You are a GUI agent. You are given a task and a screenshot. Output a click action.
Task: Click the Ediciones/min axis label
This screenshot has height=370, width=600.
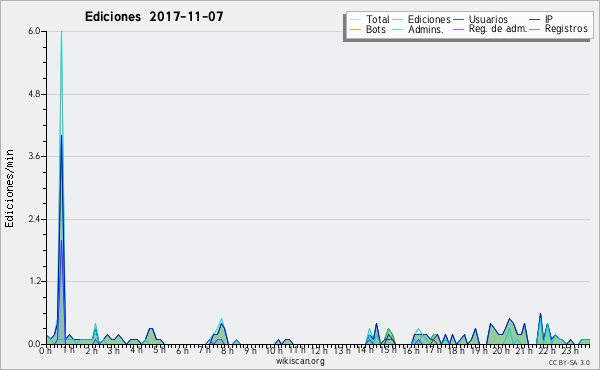coord(9,188)
